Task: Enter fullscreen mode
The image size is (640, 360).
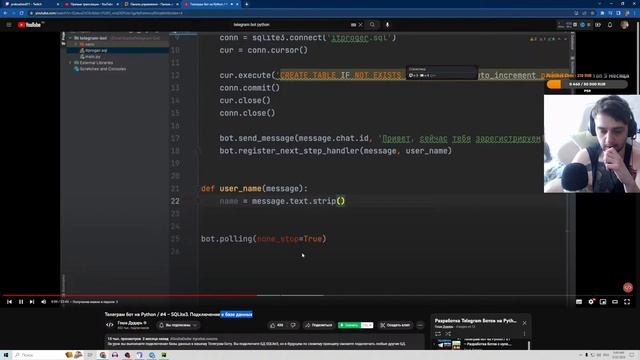Action: [x=627, y=302]
